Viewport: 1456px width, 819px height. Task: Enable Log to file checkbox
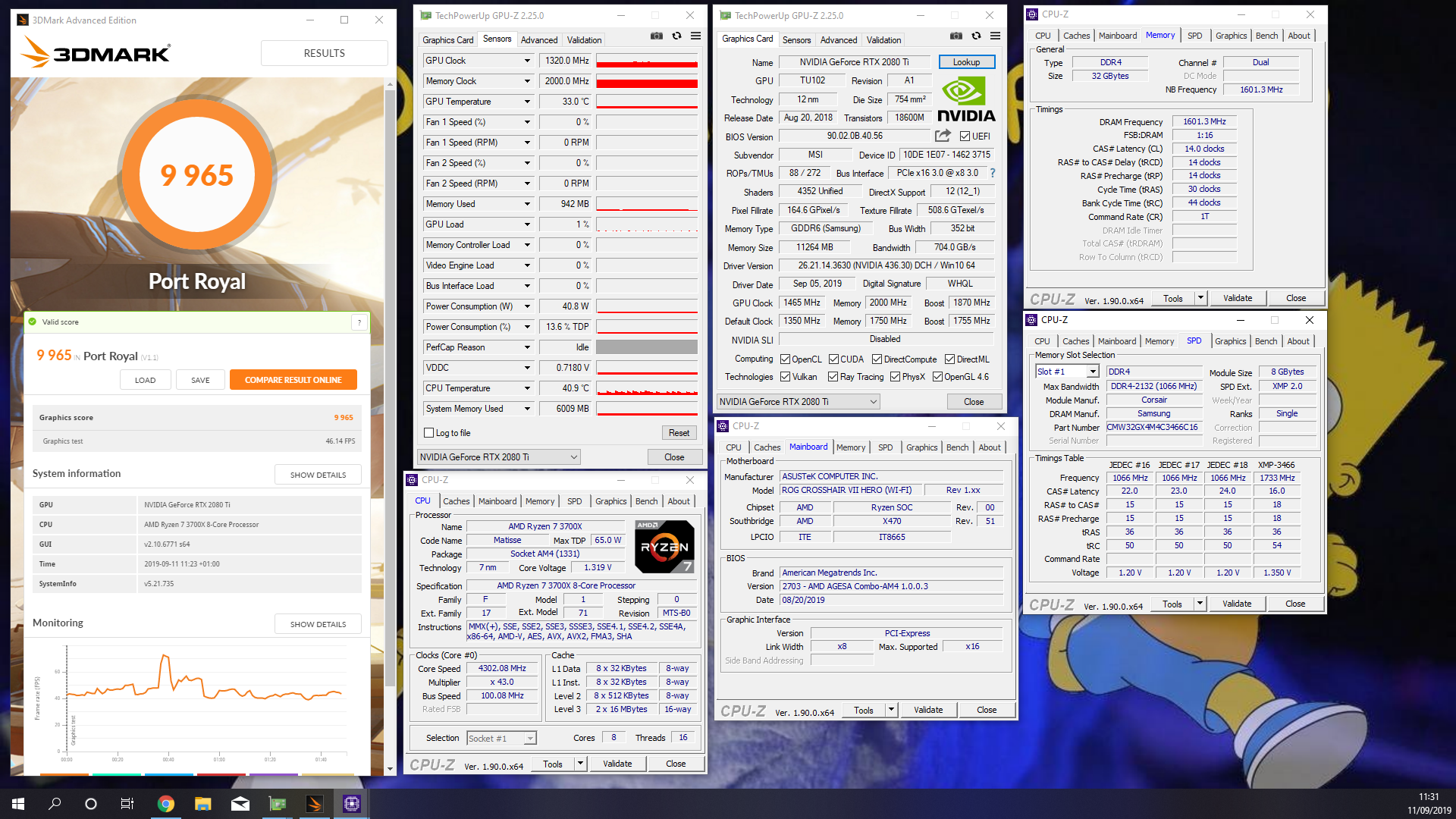click(428, 433)
